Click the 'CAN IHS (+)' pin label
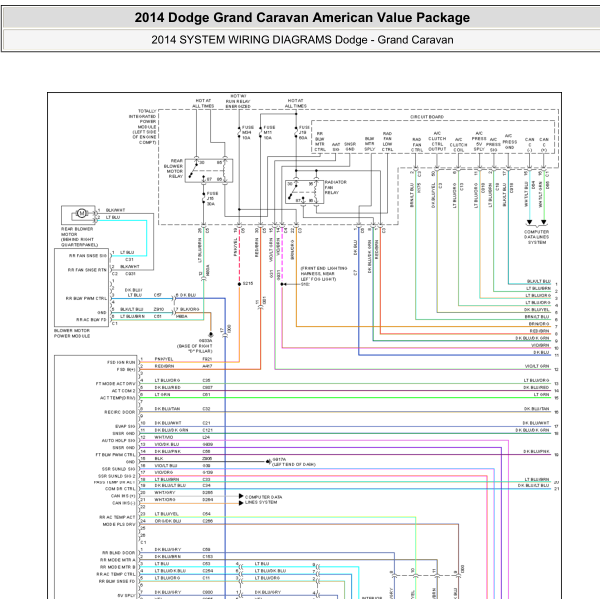This screenshot has width=600, height=599. 123,496
